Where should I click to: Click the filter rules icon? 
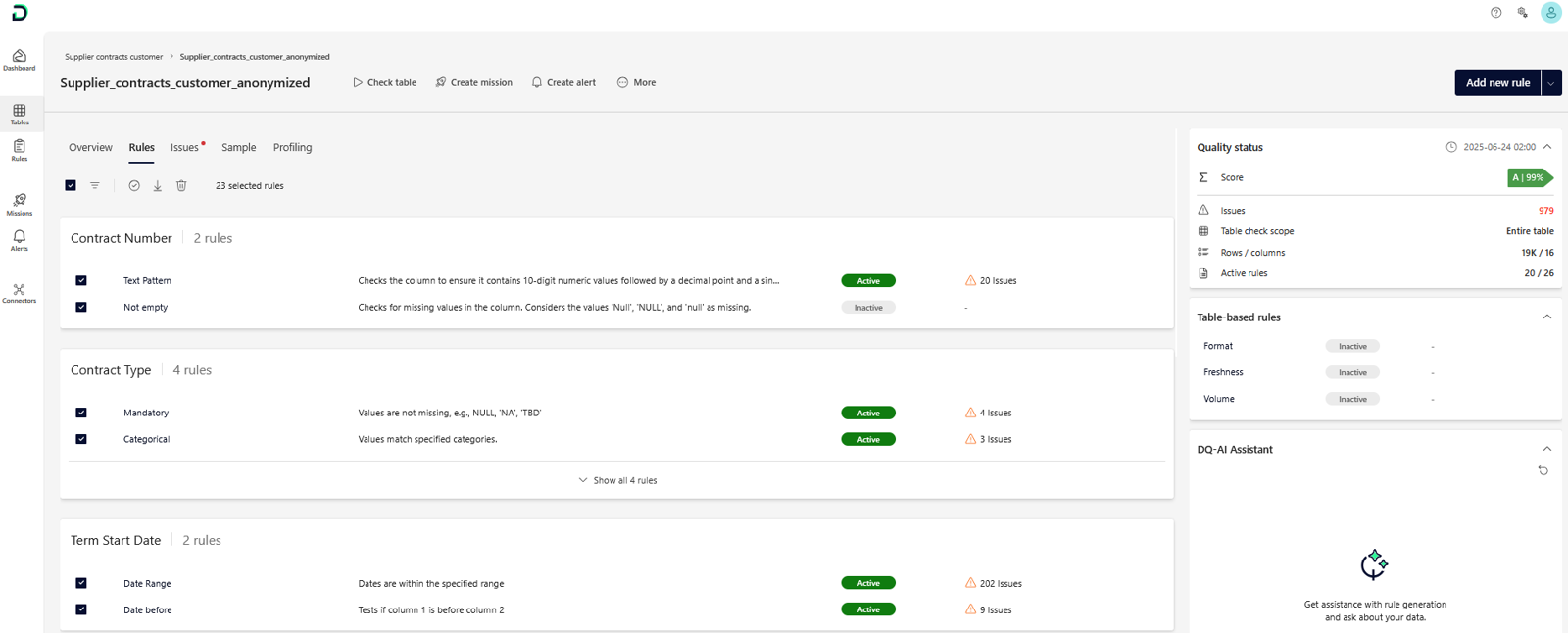tap(95, 185)
